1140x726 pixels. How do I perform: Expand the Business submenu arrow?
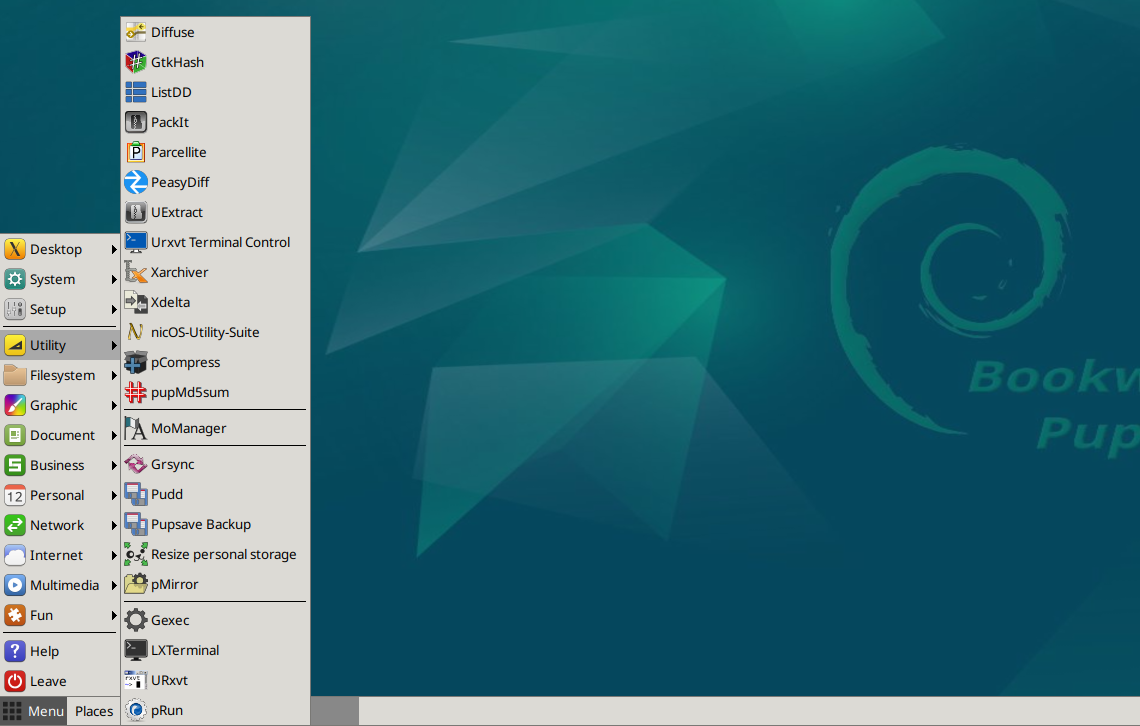[x=113, y=465]
